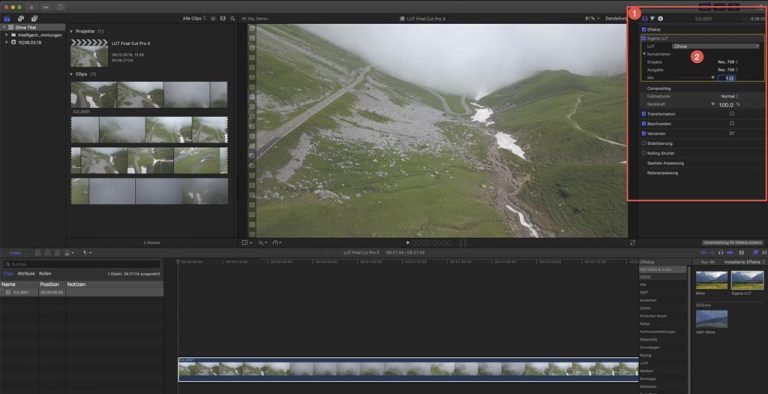Toggle the filmstrip/list view icon in browser

(213, 19)
